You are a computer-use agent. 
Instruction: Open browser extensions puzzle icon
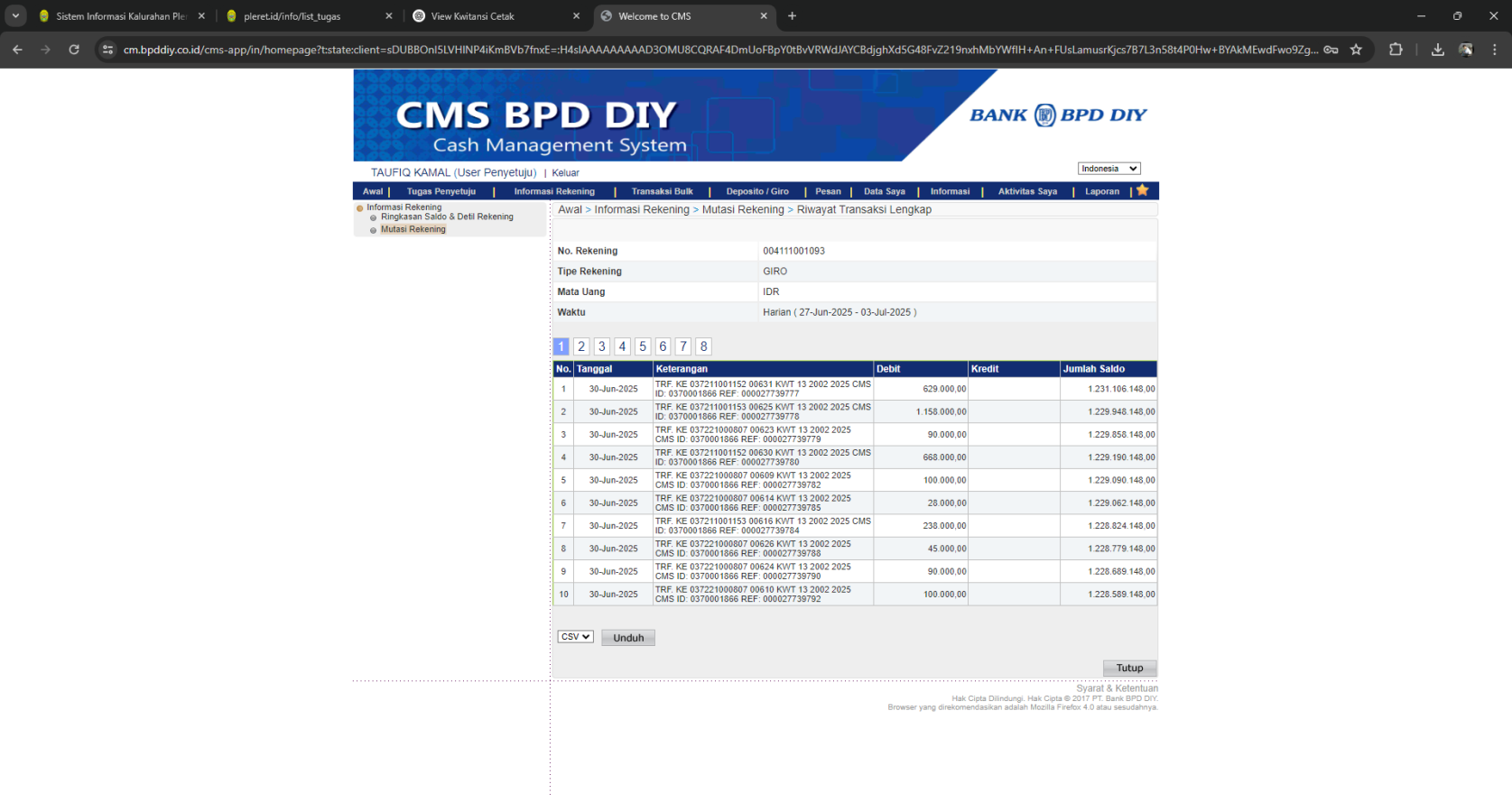(x=1396, y=50)
